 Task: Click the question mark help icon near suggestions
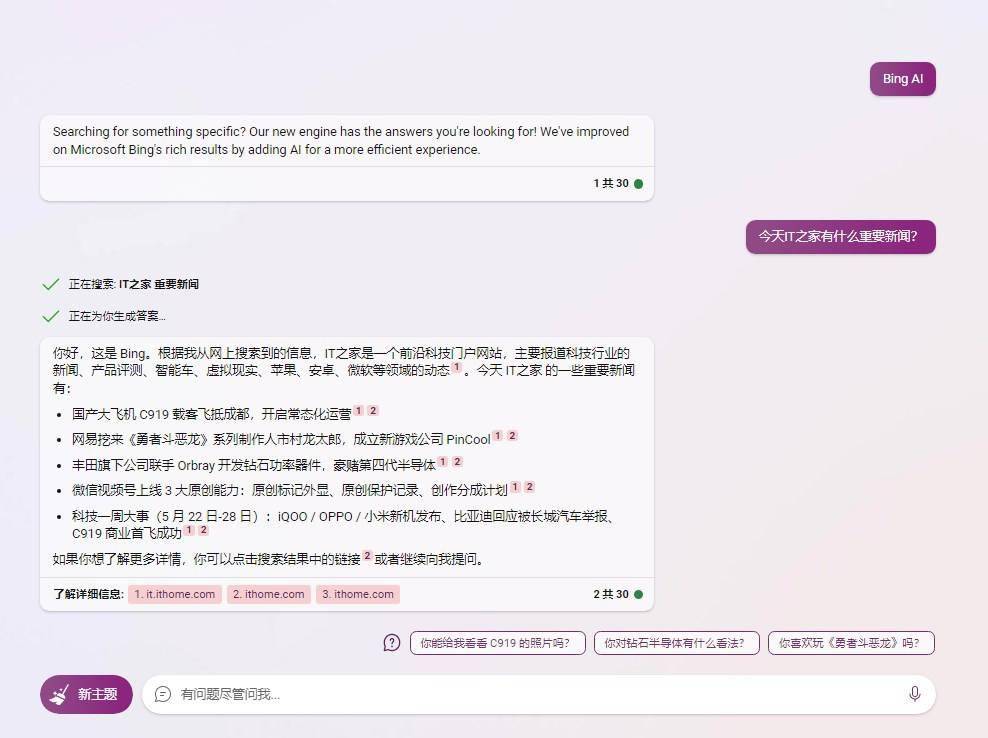tap(390, 644)
